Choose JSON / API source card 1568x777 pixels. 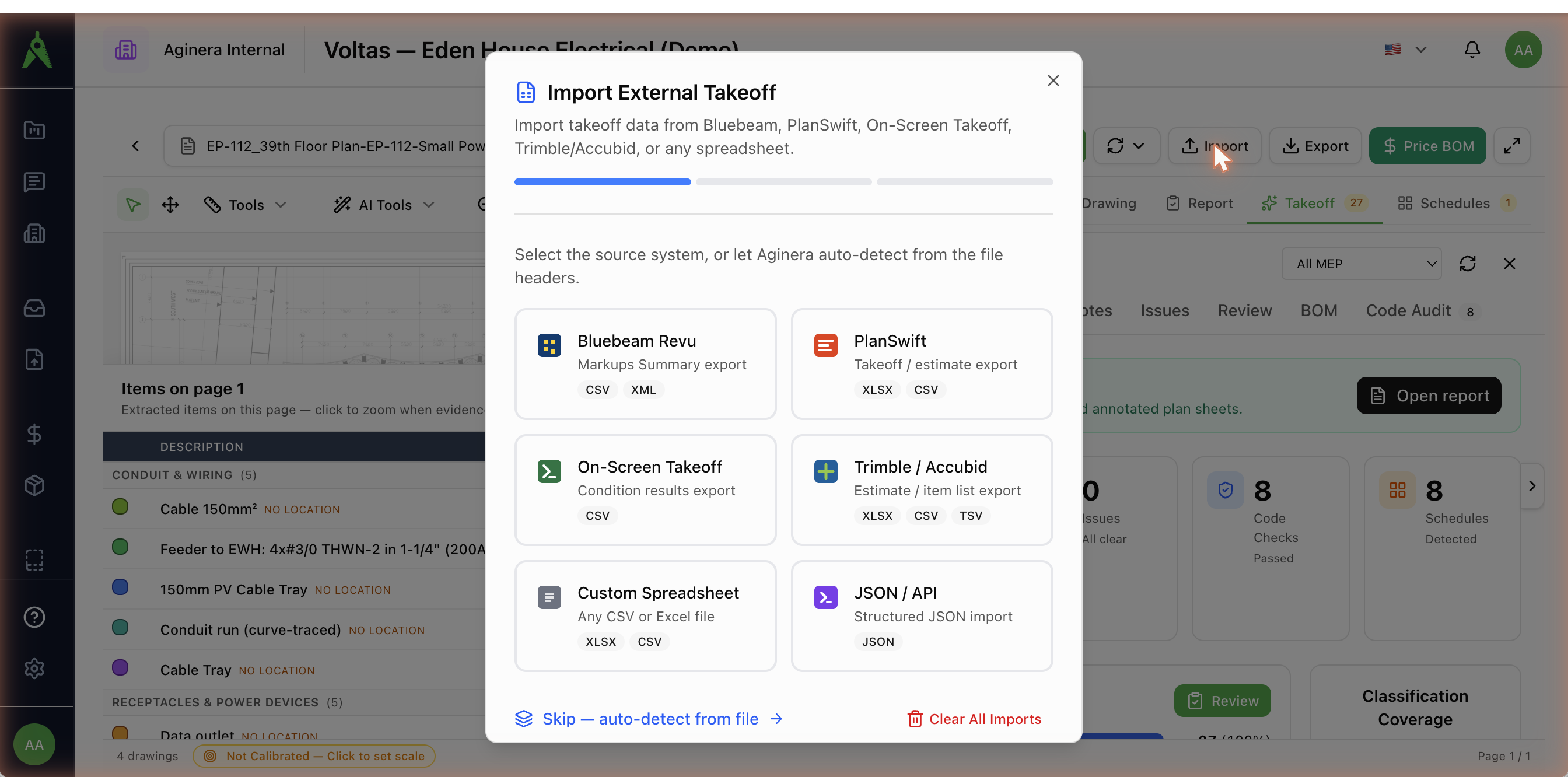coord(922,616)
